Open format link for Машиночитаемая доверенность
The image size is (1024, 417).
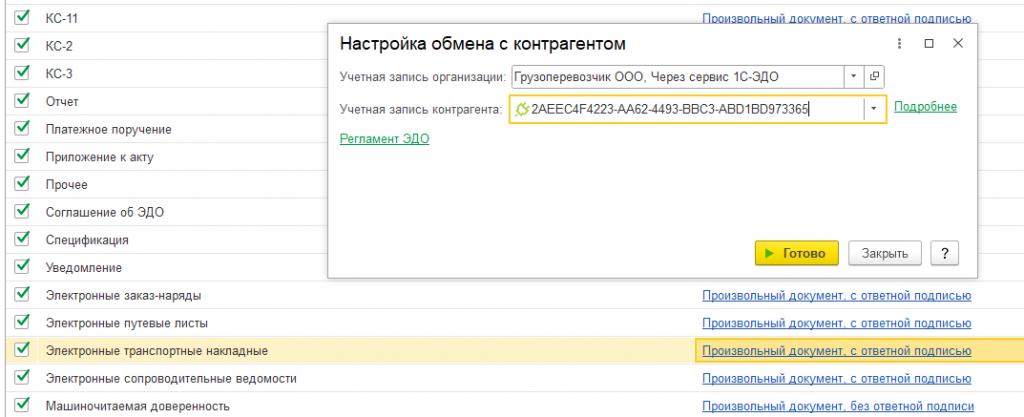pos(838,407)
